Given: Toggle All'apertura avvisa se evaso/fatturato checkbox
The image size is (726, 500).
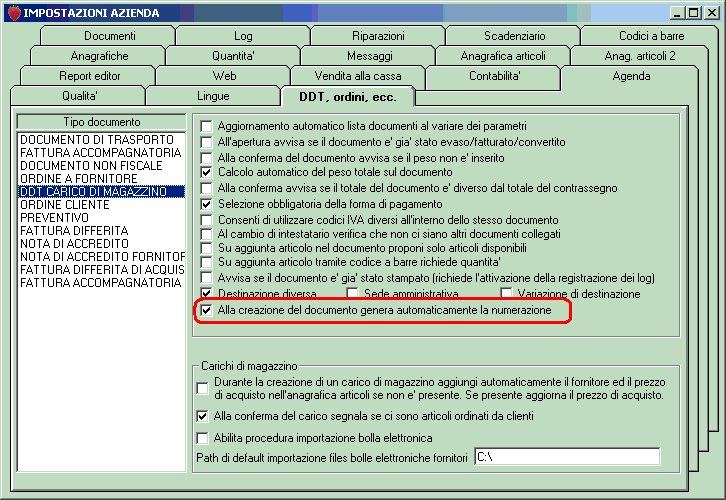Looking at the screenshot, I should point(207,142).
